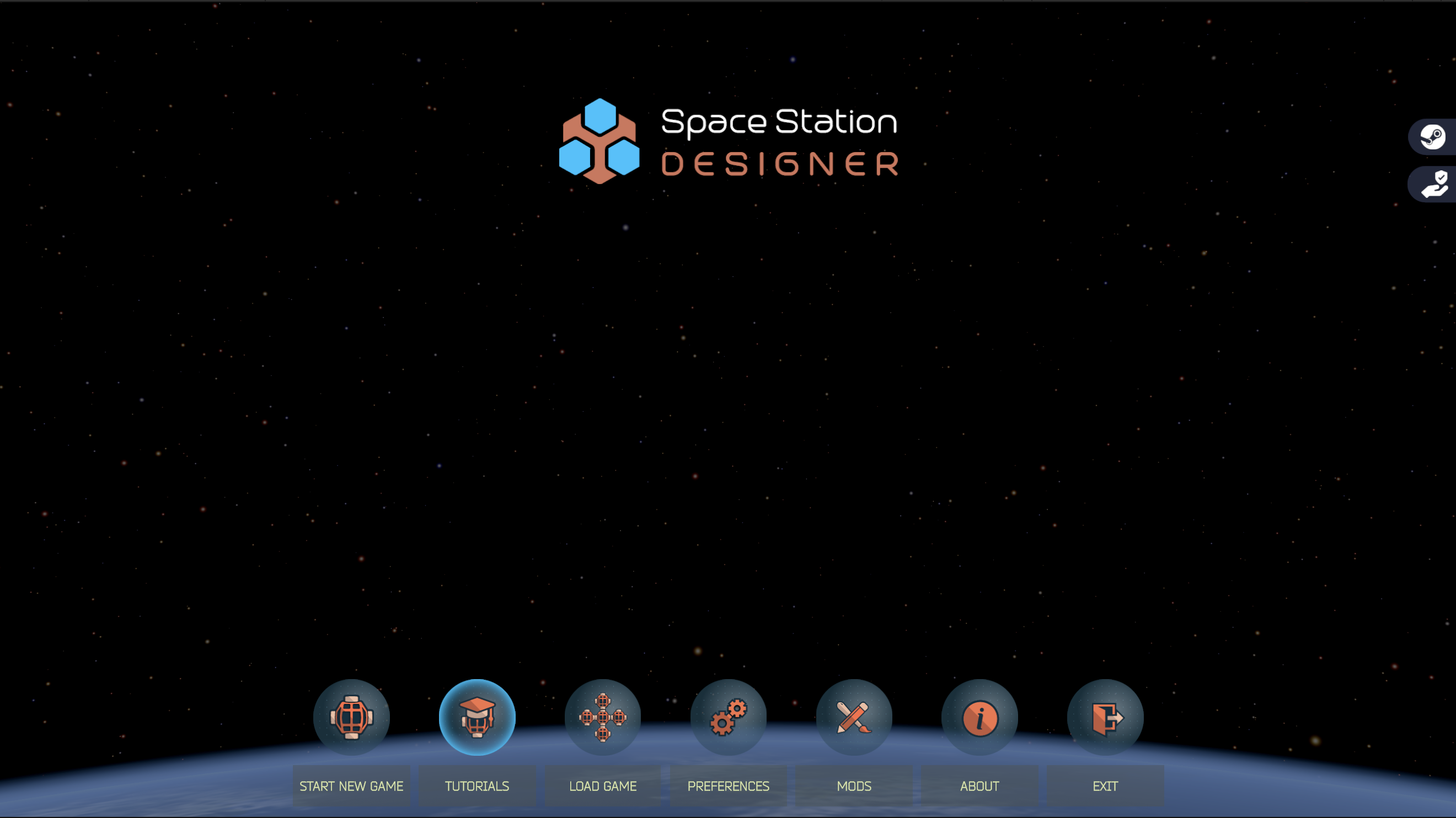Screen dimensions: 1456x818
Task: Open the graduation cap Tutorials icon
Action: pos(477,718)
